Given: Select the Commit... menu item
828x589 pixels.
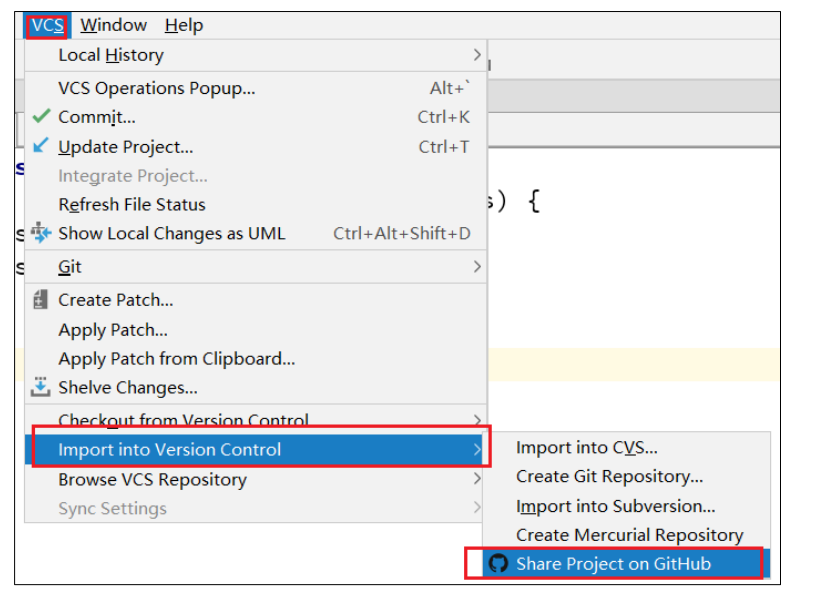Looking at the screenshot, I should pos(255,117).
